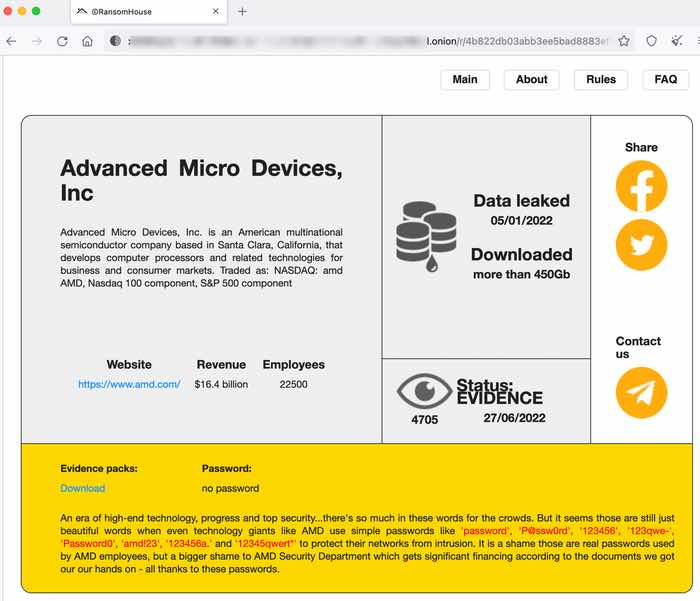The width and height of the screenshot is (700, 601).
Task: Click the browser forward arrow
Action: click(x=37, y=42)
